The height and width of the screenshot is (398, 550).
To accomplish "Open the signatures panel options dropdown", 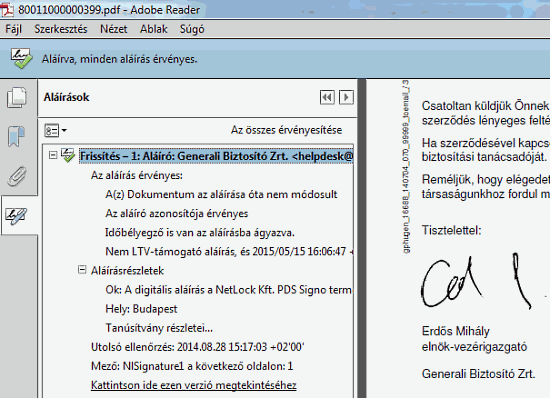I will tap(55, 130).
